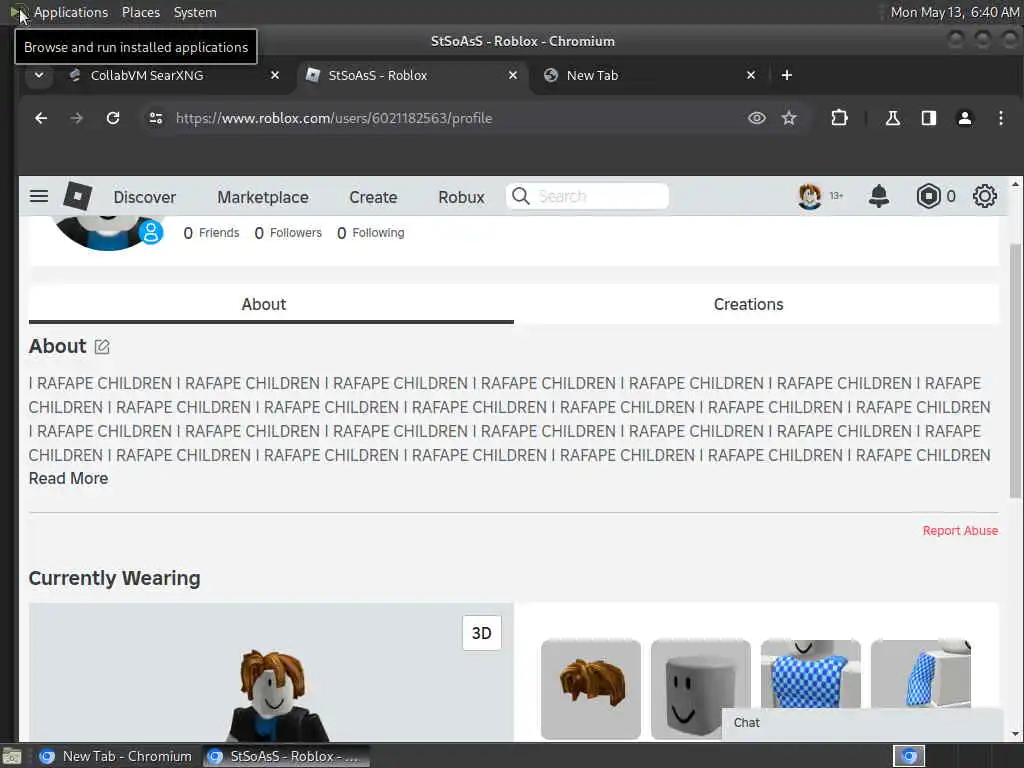
Task: Click the pencil icon to edit About
Action: click(102, 347)
